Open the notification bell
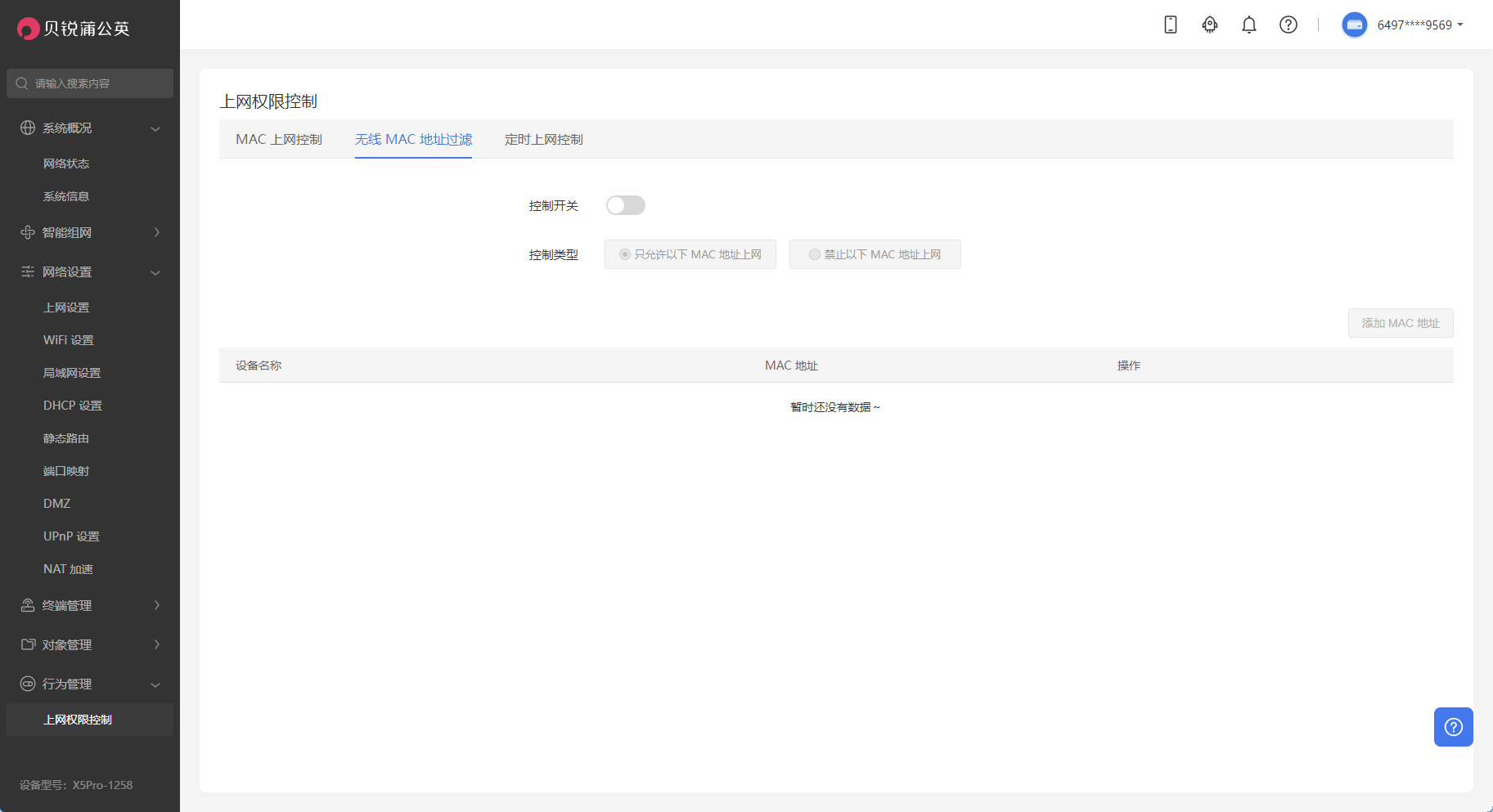 (1249, 25)
